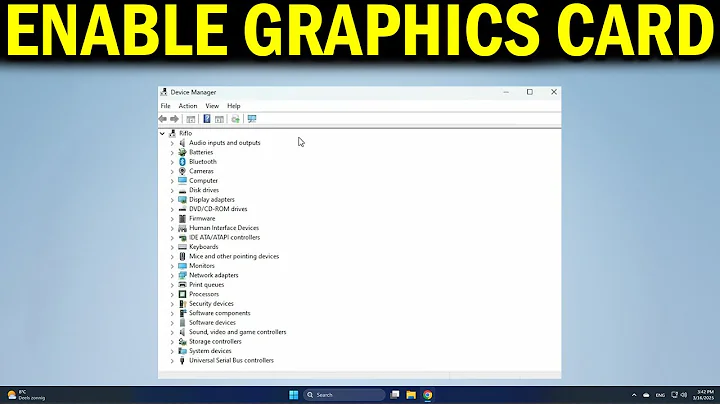This screenshot has height=404, width=720.
Task: Click the Security devices icon
Action: point(182,303)
